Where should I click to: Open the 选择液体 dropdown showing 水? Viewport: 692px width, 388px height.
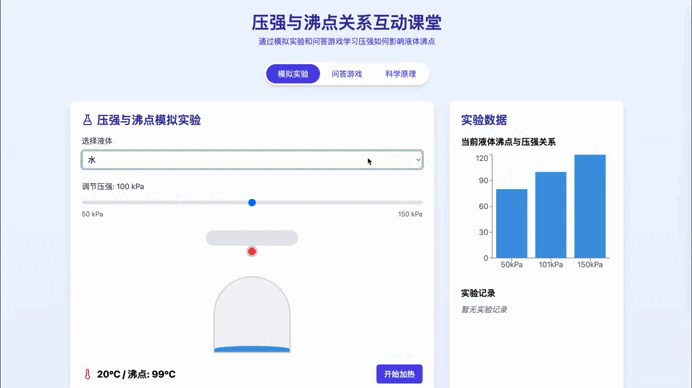tap(252, 160)
